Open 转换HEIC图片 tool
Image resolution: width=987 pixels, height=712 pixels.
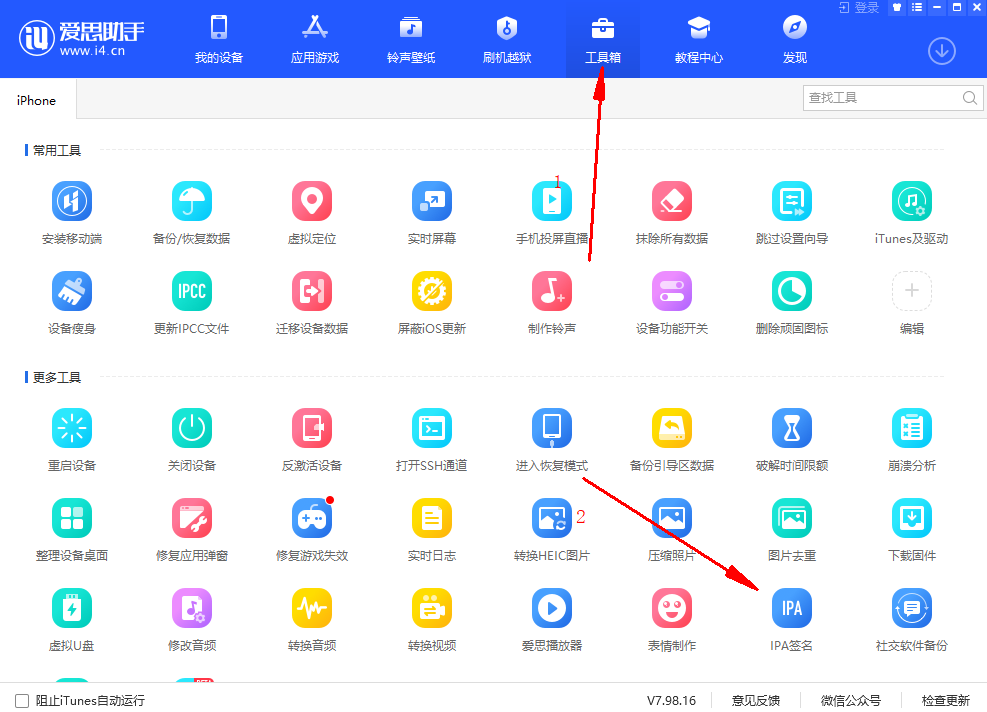coord(552,519)
